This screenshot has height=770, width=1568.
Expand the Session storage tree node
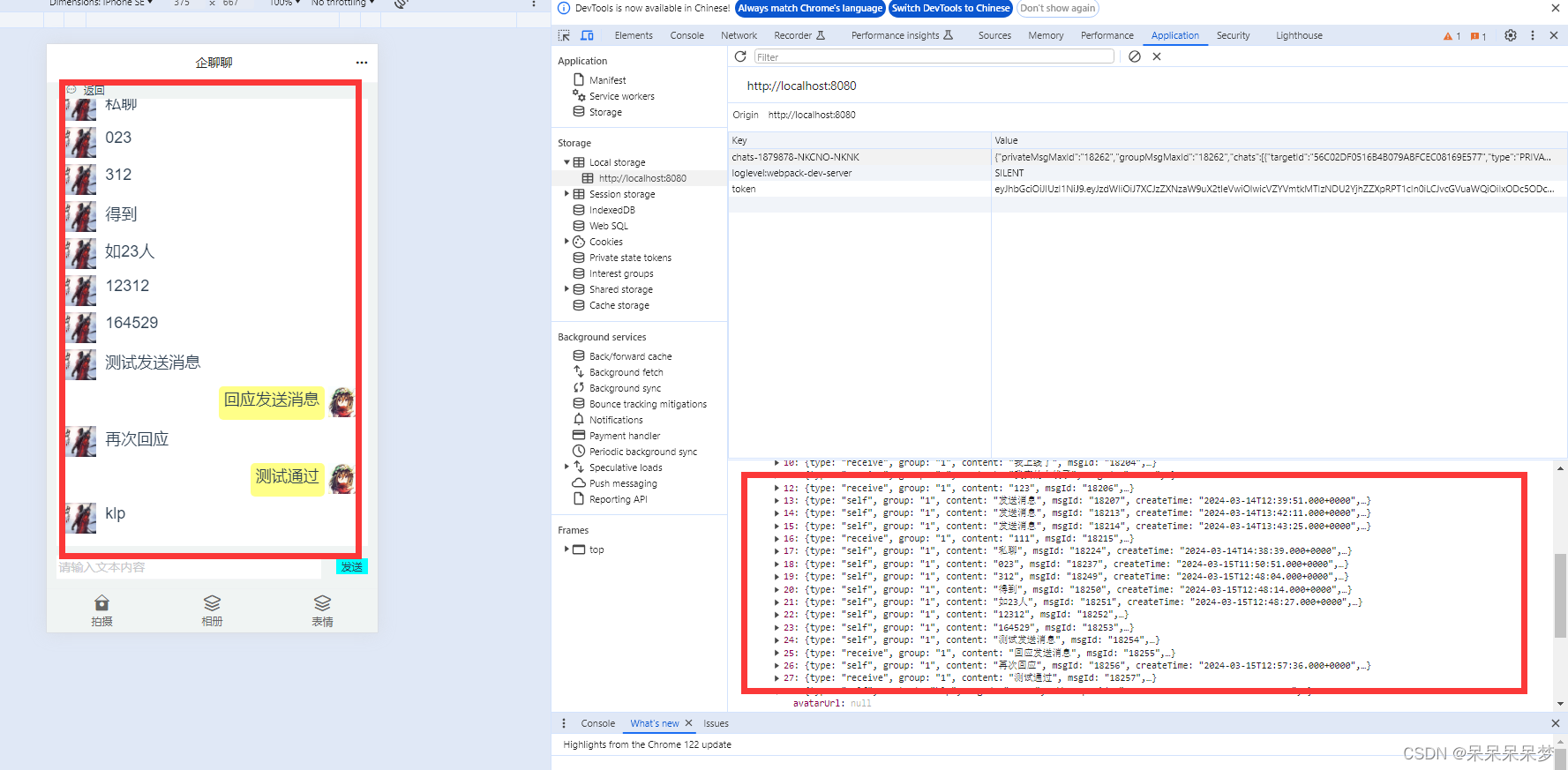tap(566, 194)
